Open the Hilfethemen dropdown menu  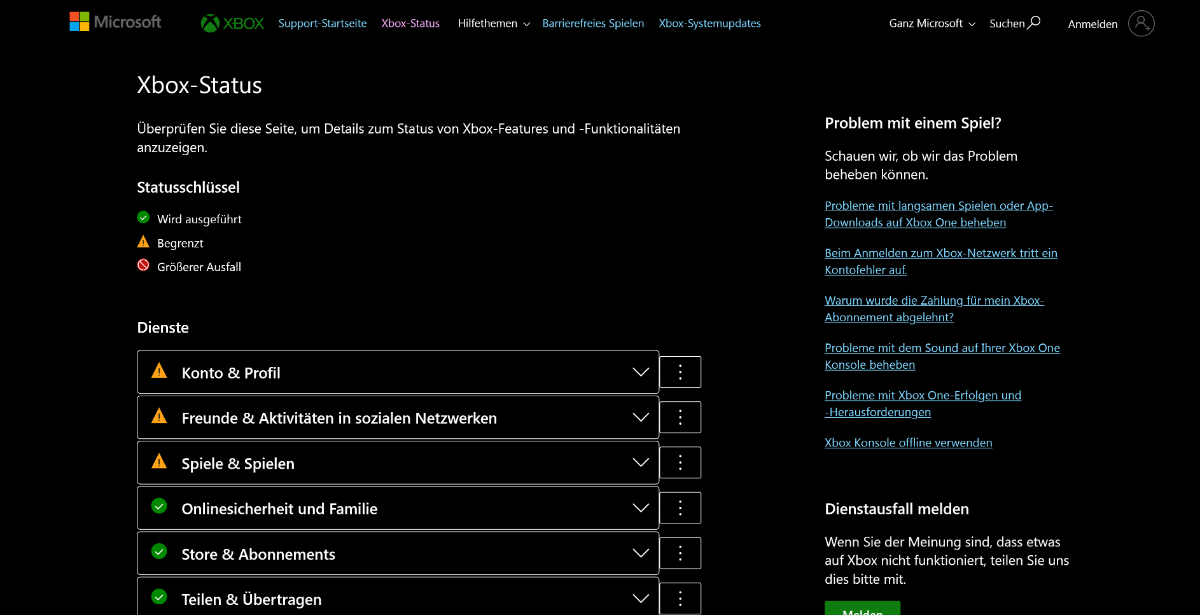pos(494,23)
